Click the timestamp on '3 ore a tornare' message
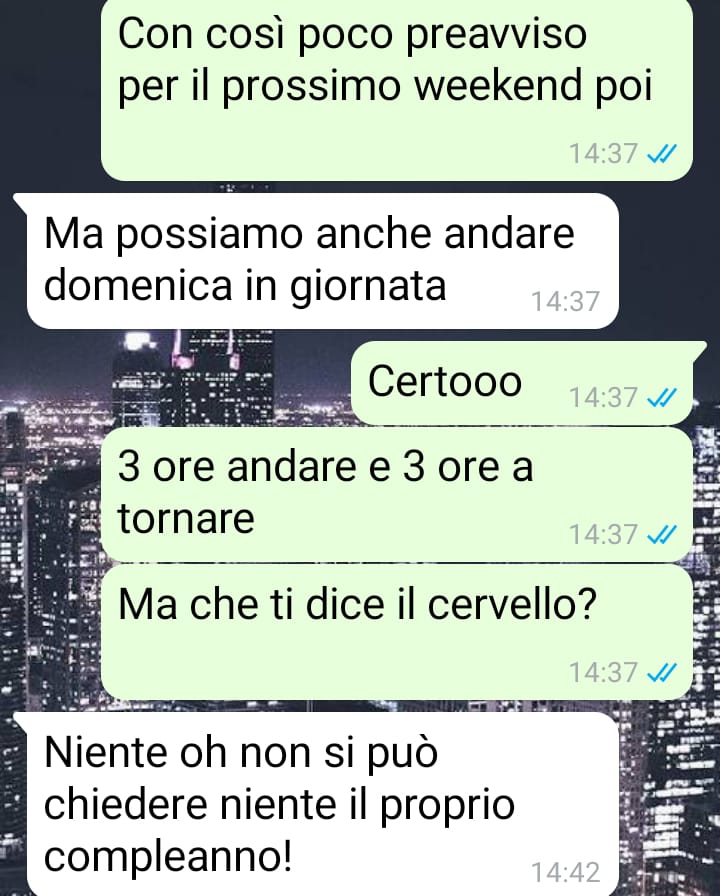This screenshot has width=720, height=896. tap(603, 535)
